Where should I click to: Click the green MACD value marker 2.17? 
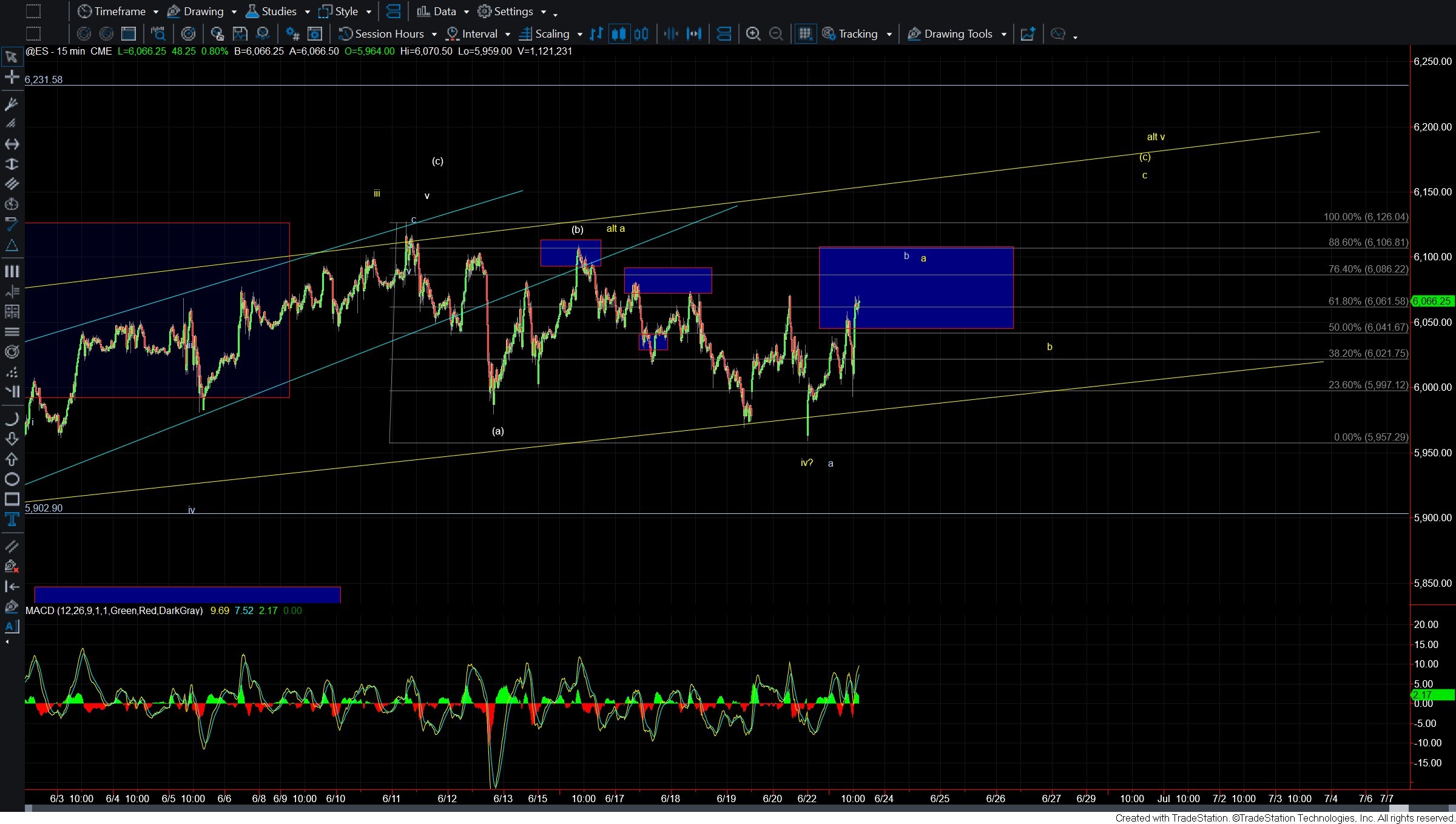click(1432, 695)
